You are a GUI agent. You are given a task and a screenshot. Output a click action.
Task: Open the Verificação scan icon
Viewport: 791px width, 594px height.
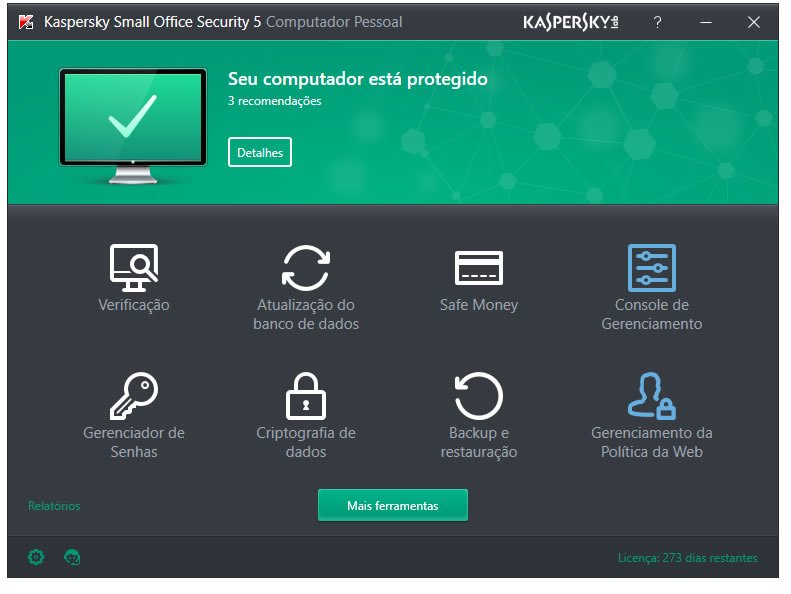click(x=134, y=267)
